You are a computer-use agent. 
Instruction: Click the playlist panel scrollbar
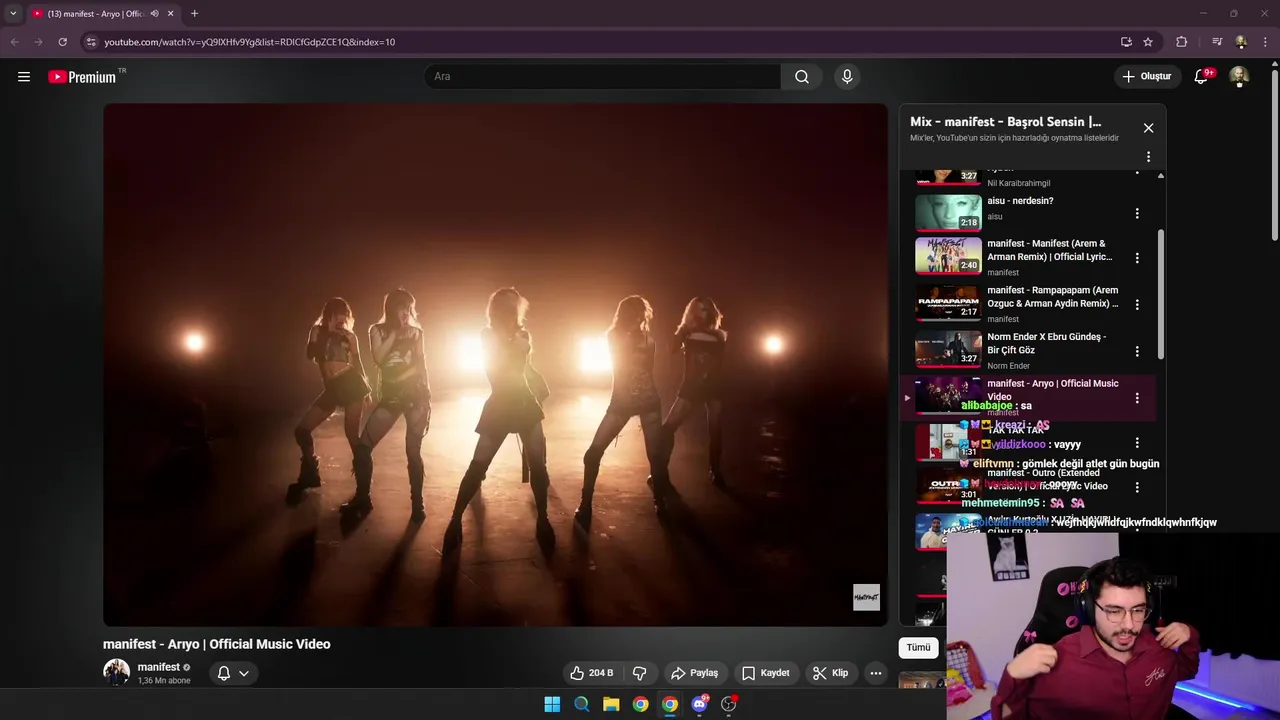[x=1160, y=294]
